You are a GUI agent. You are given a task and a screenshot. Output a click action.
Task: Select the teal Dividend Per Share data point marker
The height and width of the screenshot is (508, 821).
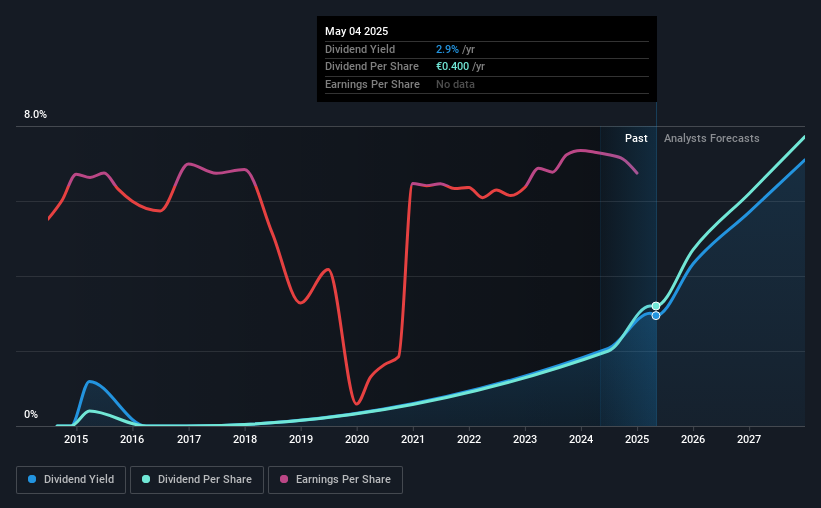click(656, 306)
